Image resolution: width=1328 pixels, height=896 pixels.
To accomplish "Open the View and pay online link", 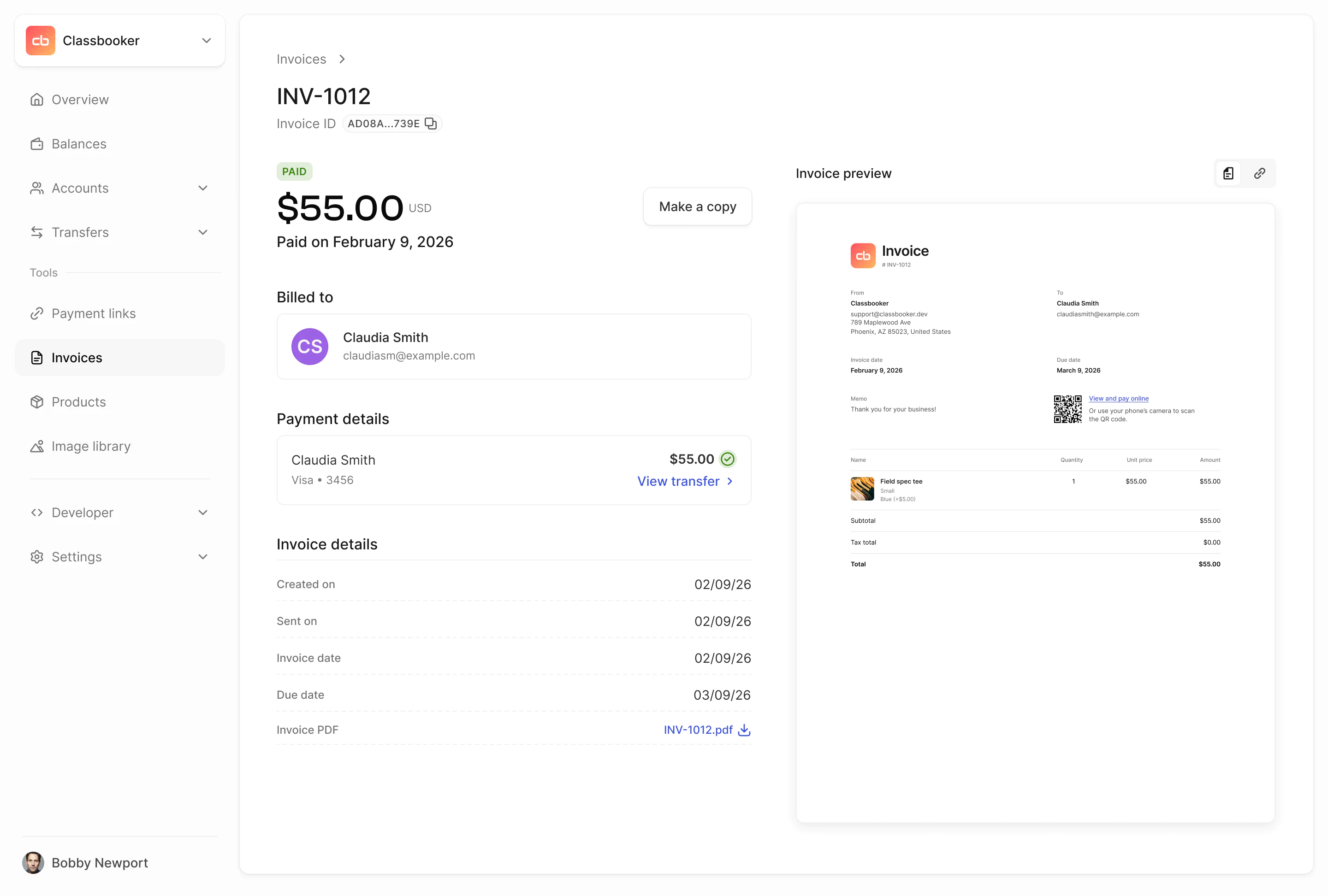I will pyautogui.click(x=1118, y=399).
